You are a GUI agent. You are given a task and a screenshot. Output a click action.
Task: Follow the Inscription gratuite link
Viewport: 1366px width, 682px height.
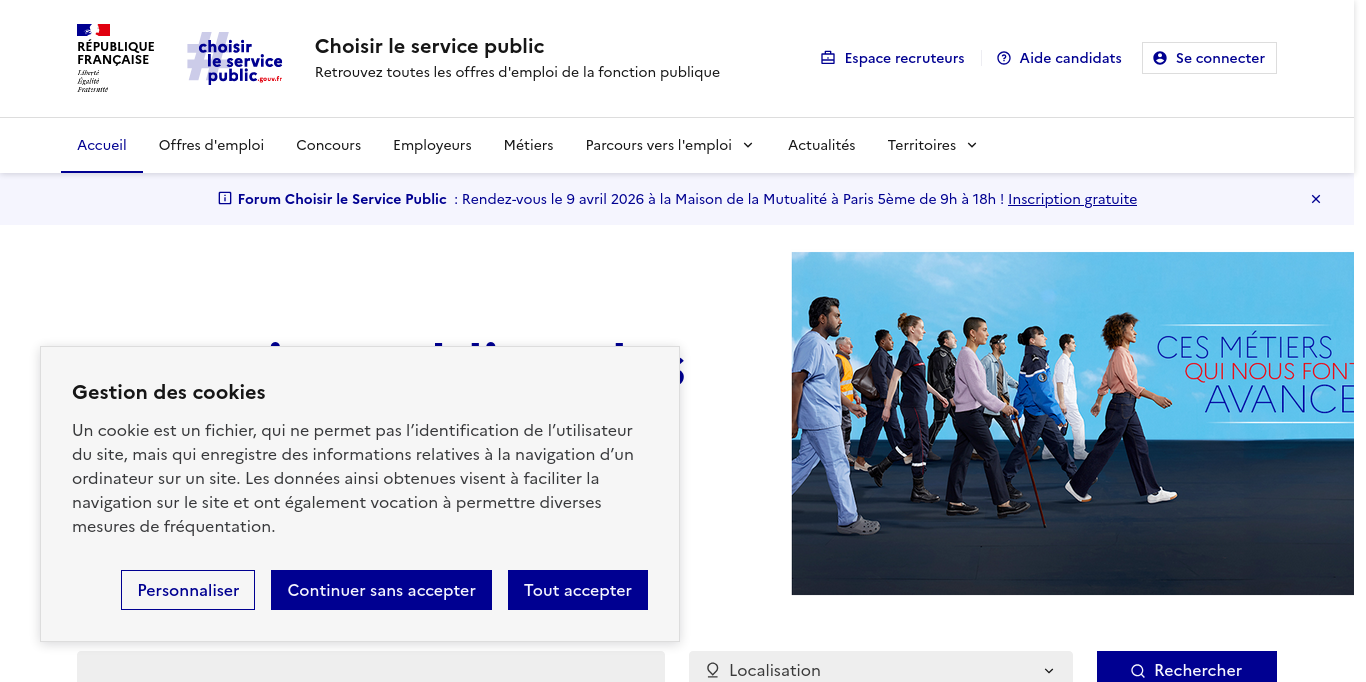tap(1072, 199)
